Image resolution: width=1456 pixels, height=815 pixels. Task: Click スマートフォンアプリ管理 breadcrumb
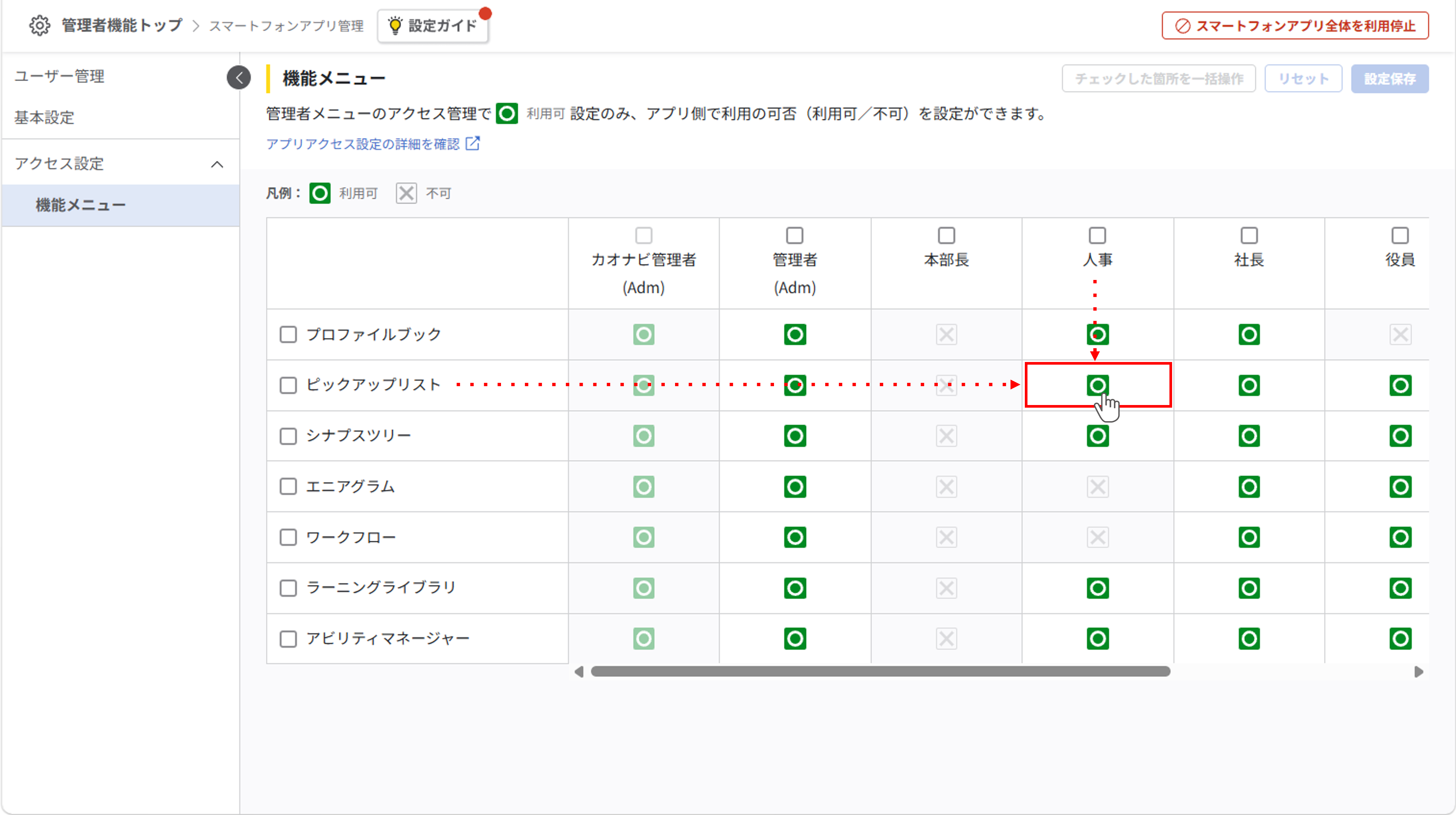click(287, 26)
